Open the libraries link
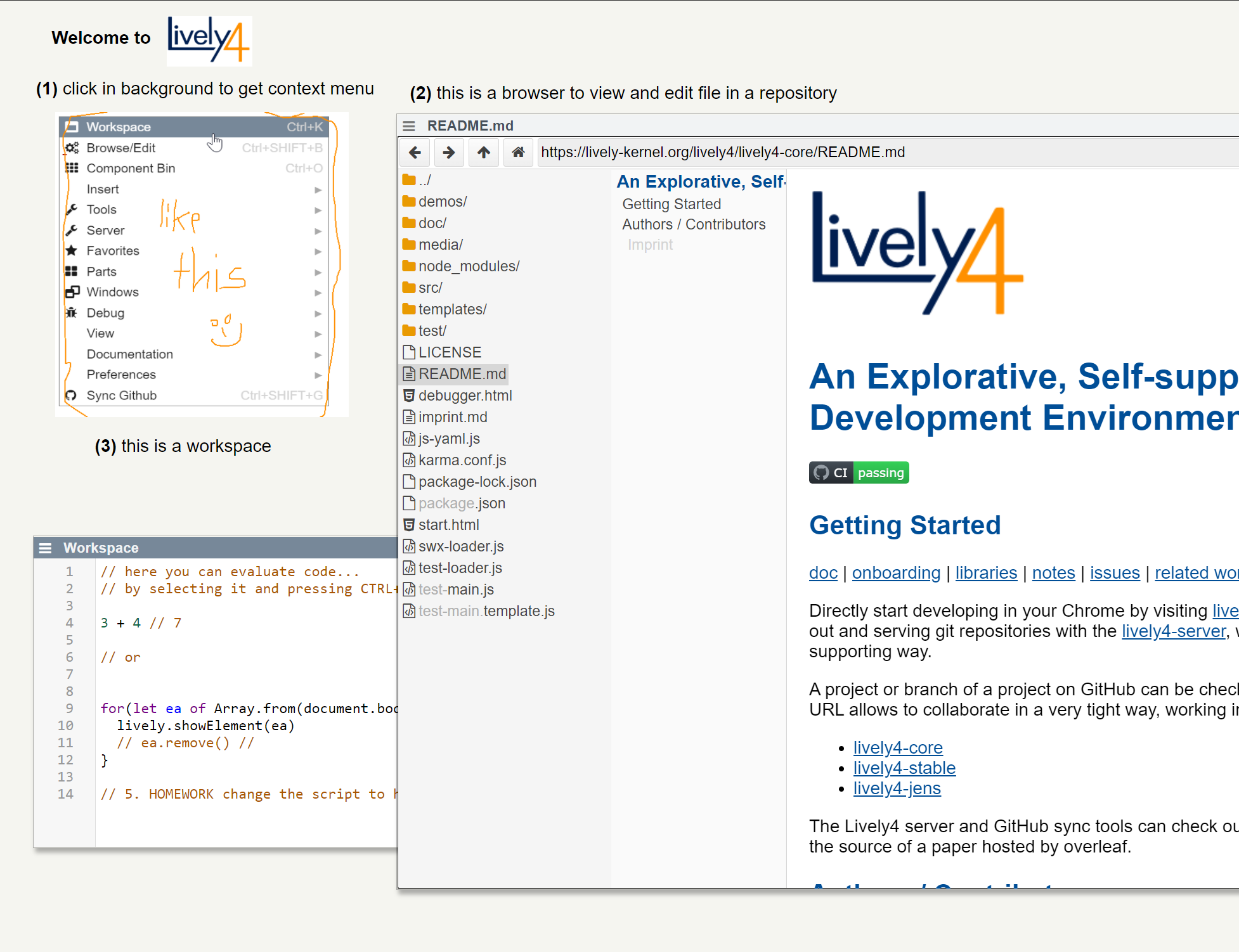This screenshot has height=952, width=1239. point(985,573)
